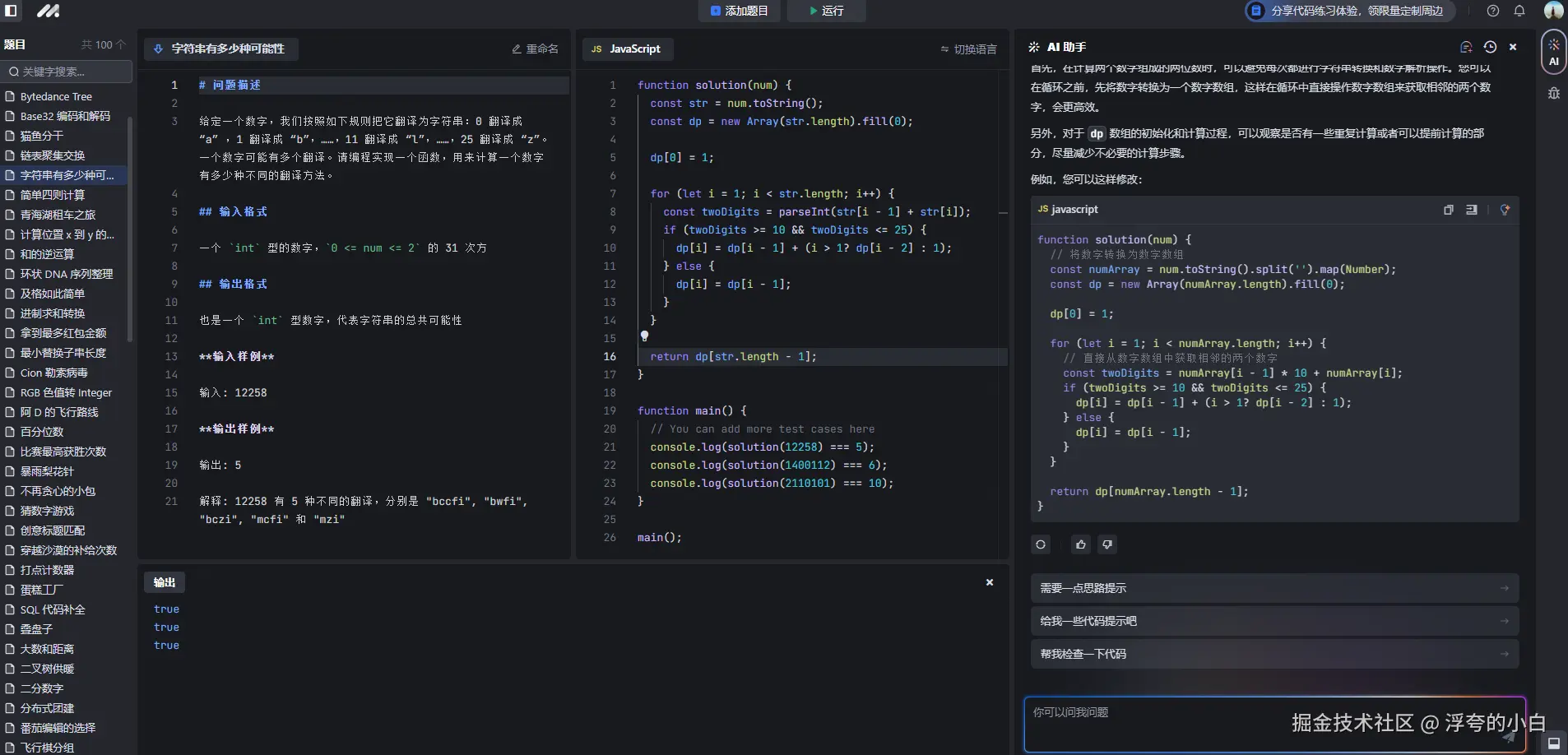Click the thumbs-down feedback icon
This screenshot has width=1568, height=755.
(1107, 544)
